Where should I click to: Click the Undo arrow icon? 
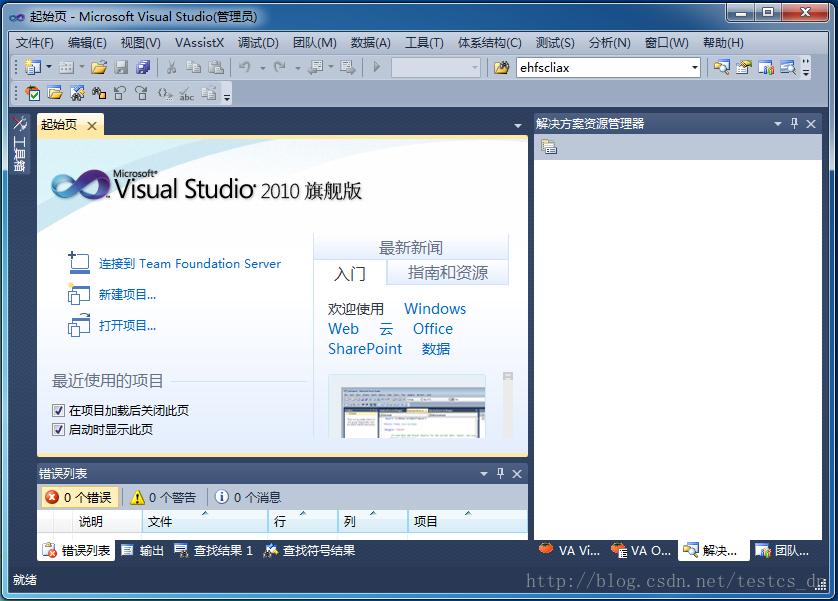click(x=245, y=68)
